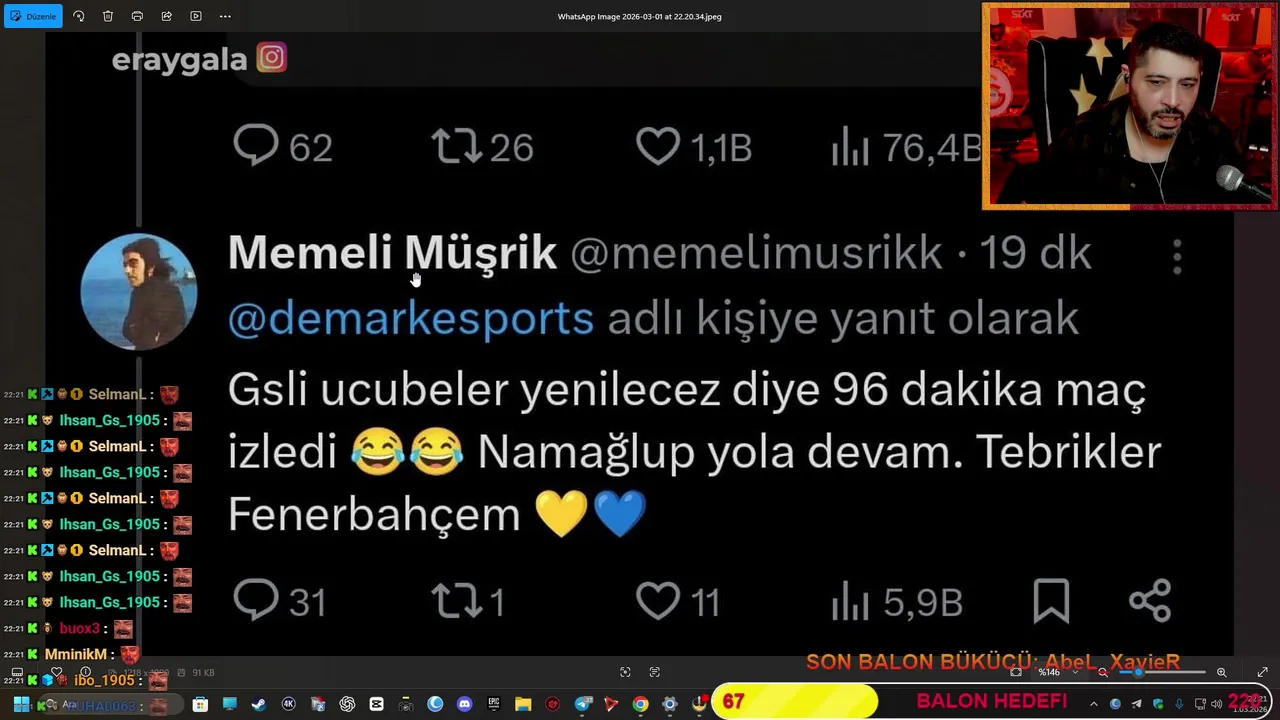Print the image via the printer icon
The image size is (1280, 720).
point(137,16)
